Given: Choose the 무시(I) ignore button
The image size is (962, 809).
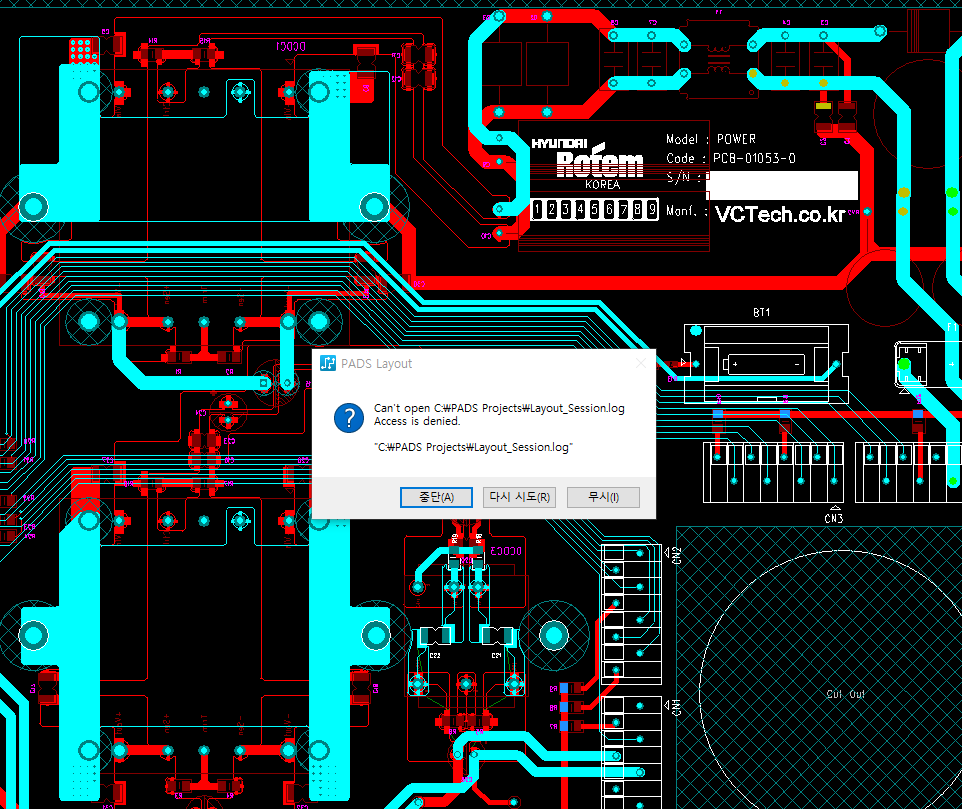Looking at the screenshot, I should click(x=602, y=497).
